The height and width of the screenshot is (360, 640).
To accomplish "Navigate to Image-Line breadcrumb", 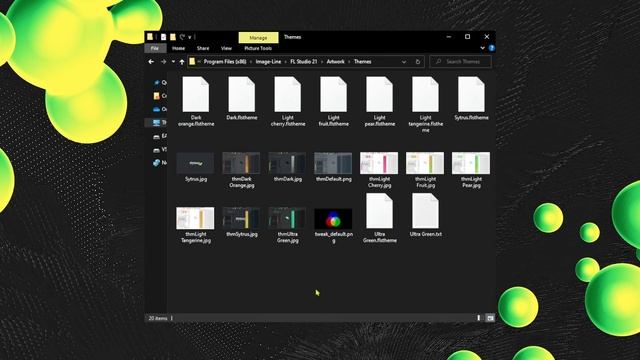I will coord(268,62).
